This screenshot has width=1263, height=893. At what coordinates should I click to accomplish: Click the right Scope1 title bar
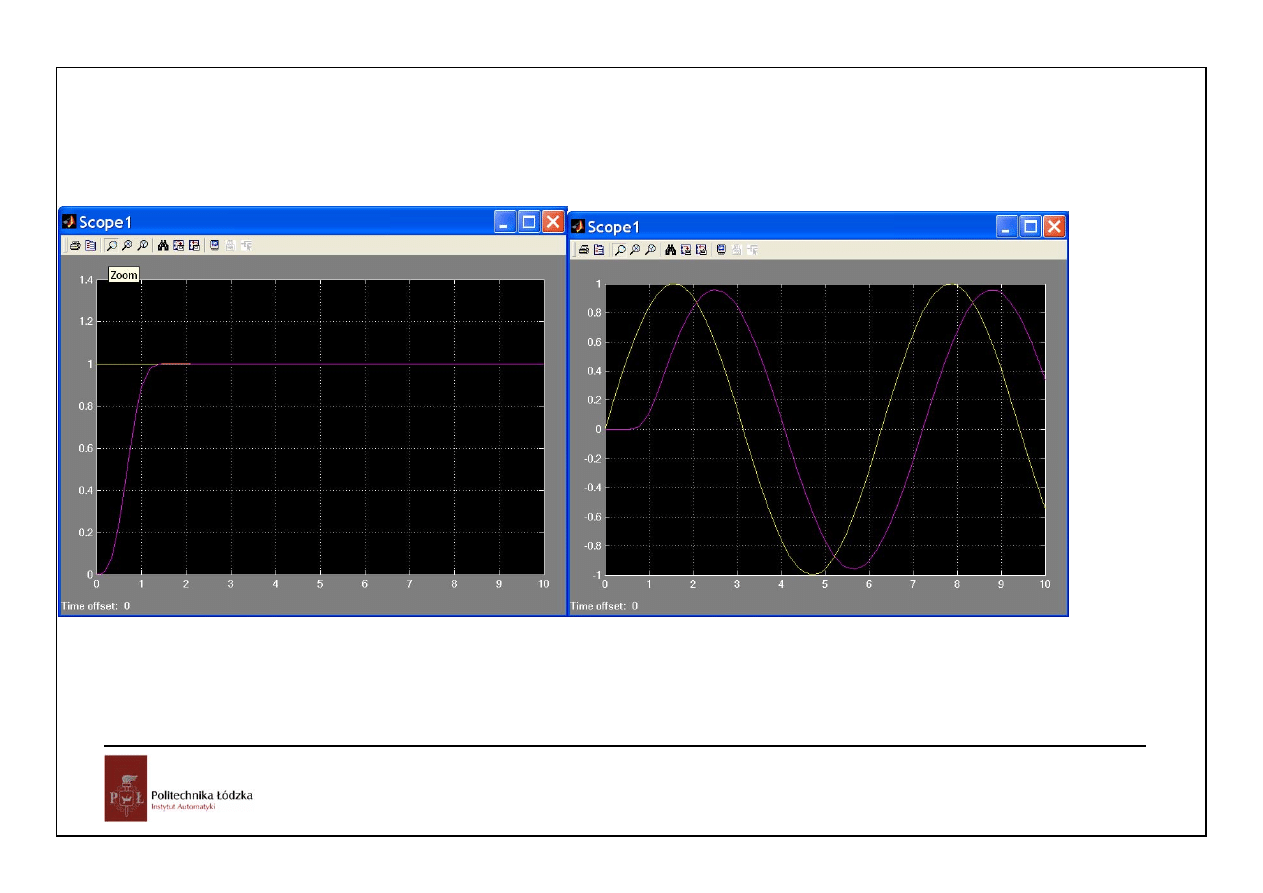pyautogui.click(x=800, y=227)
